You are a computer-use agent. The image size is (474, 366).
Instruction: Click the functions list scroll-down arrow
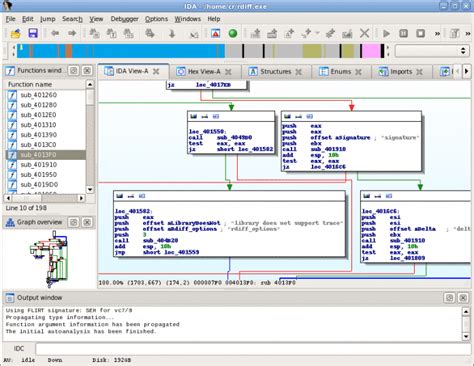pyautogui.click(x=90, y=190)
